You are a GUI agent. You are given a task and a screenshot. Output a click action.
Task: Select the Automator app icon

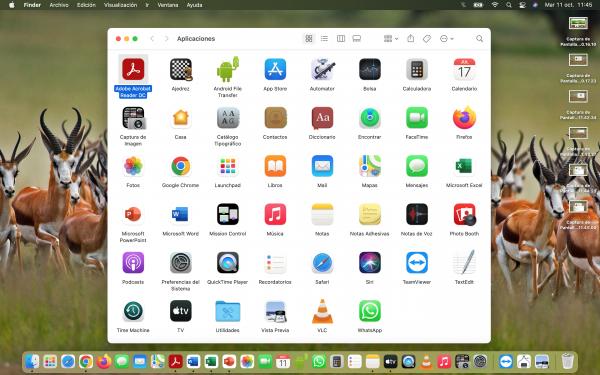pyautogui.click(x=322, y=69)
